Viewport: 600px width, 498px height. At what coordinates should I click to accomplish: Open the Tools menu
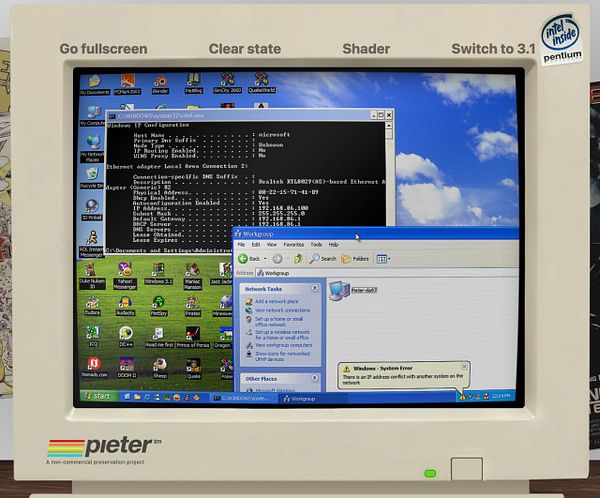316,245
